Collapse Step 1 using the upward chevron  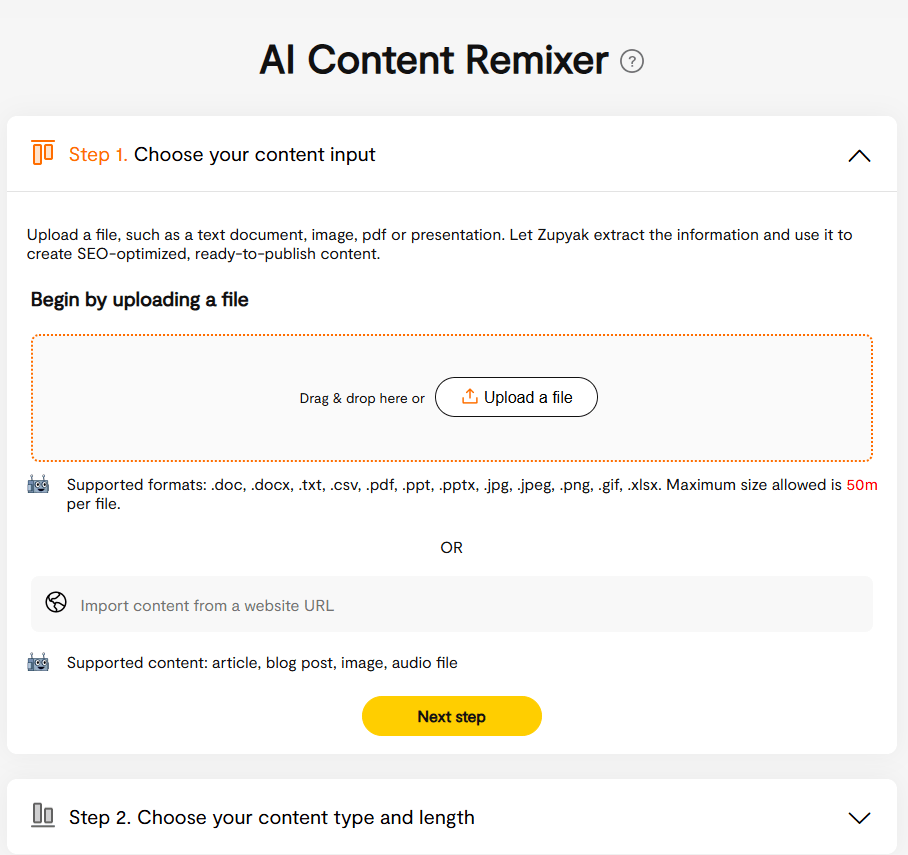[x=859, y=155]
